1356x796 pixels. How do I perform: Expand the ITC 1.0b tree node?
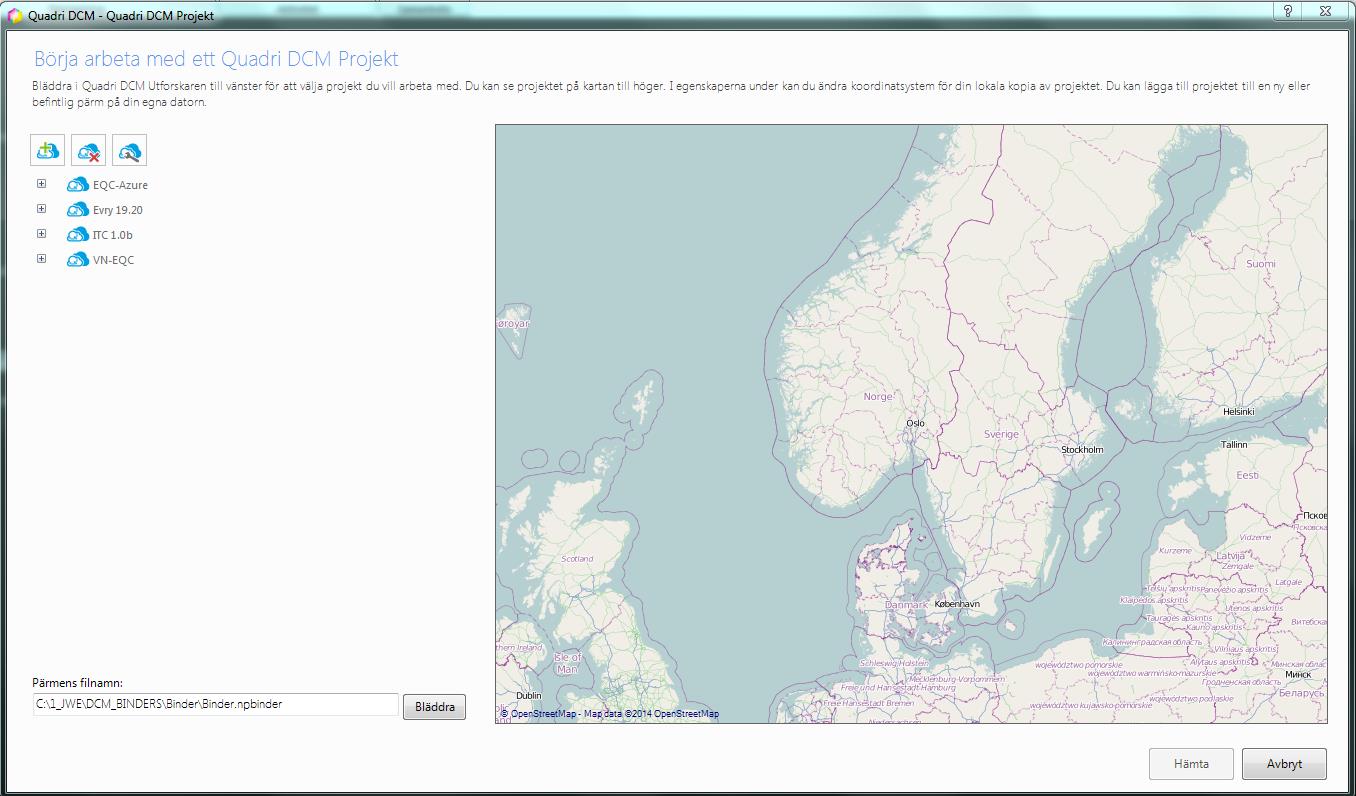click(x=41, y=234)
